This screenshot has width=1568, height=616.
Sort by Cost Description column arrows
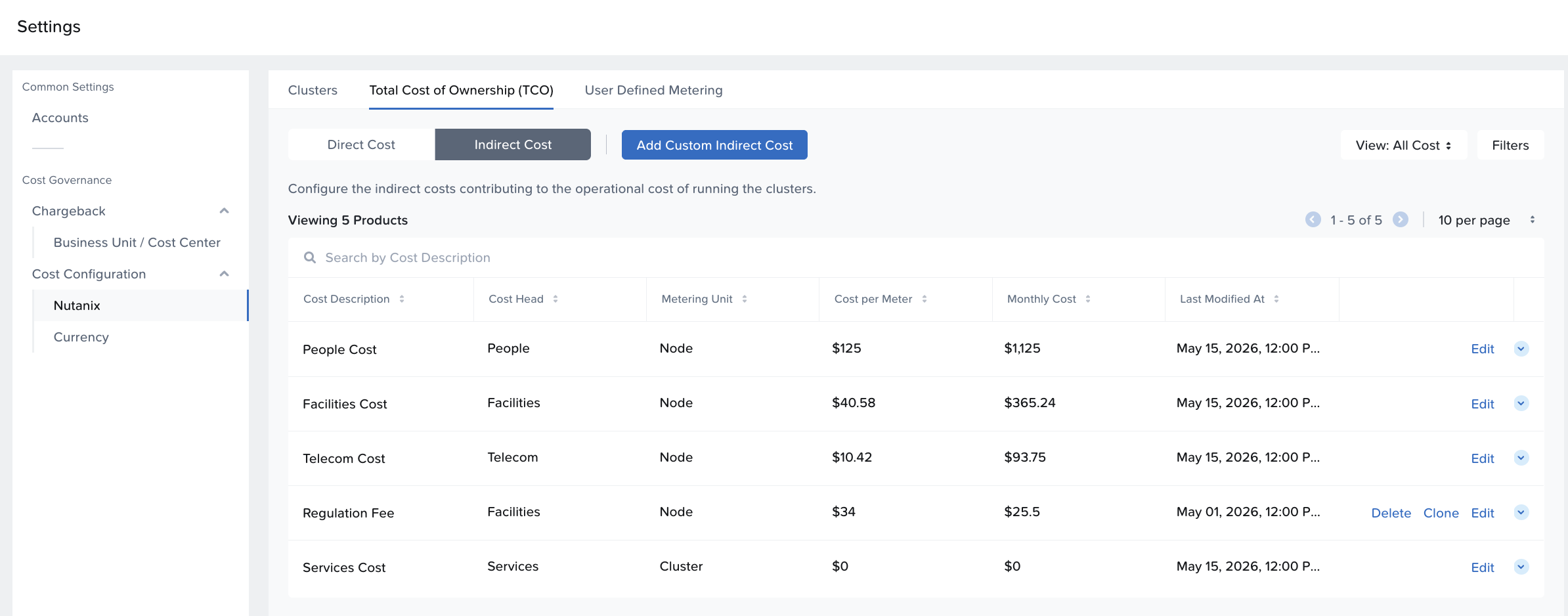click(x=402, y=299)
